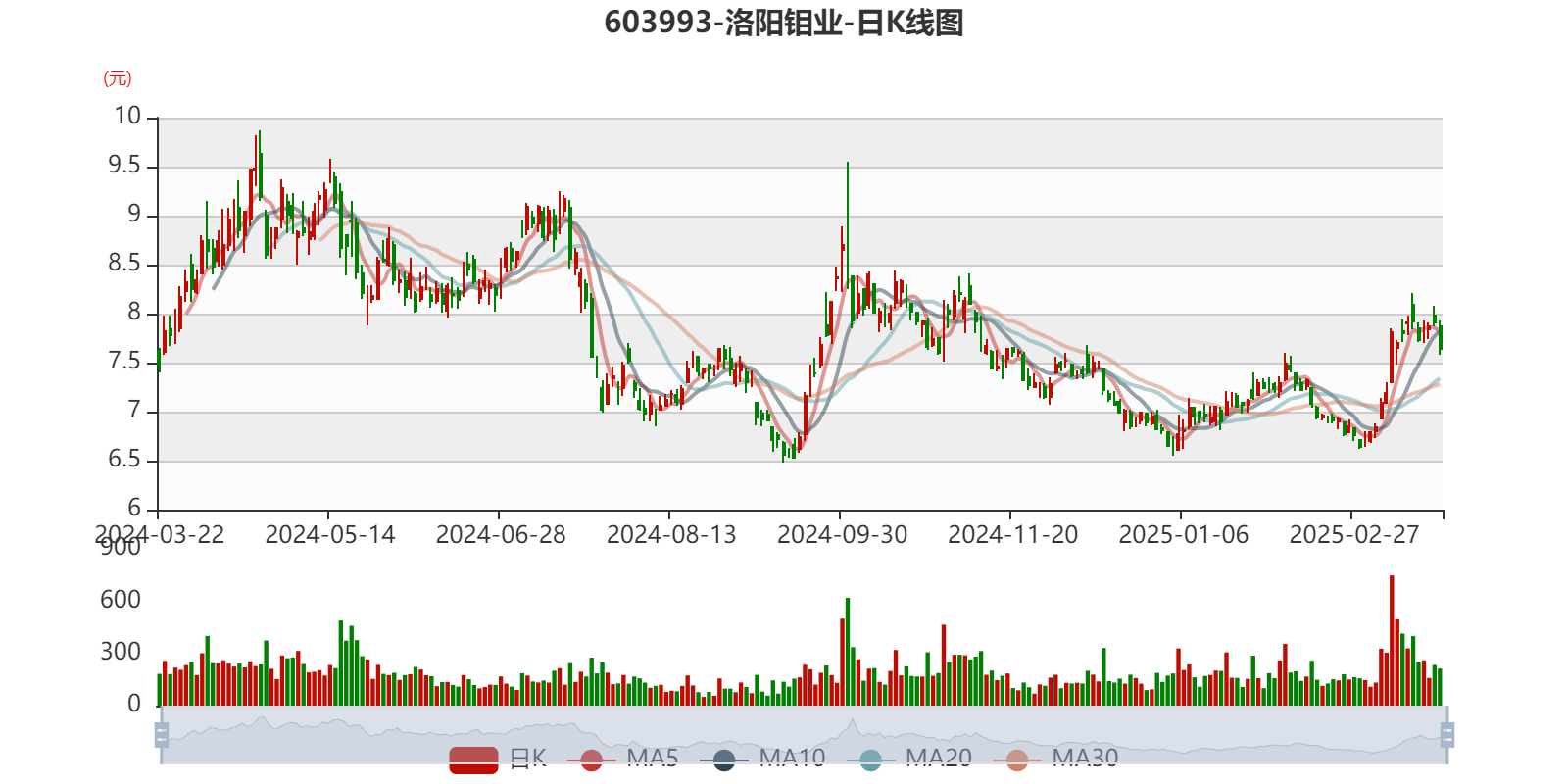Click the MA5 legend marker circle

[x=591, y=759]
